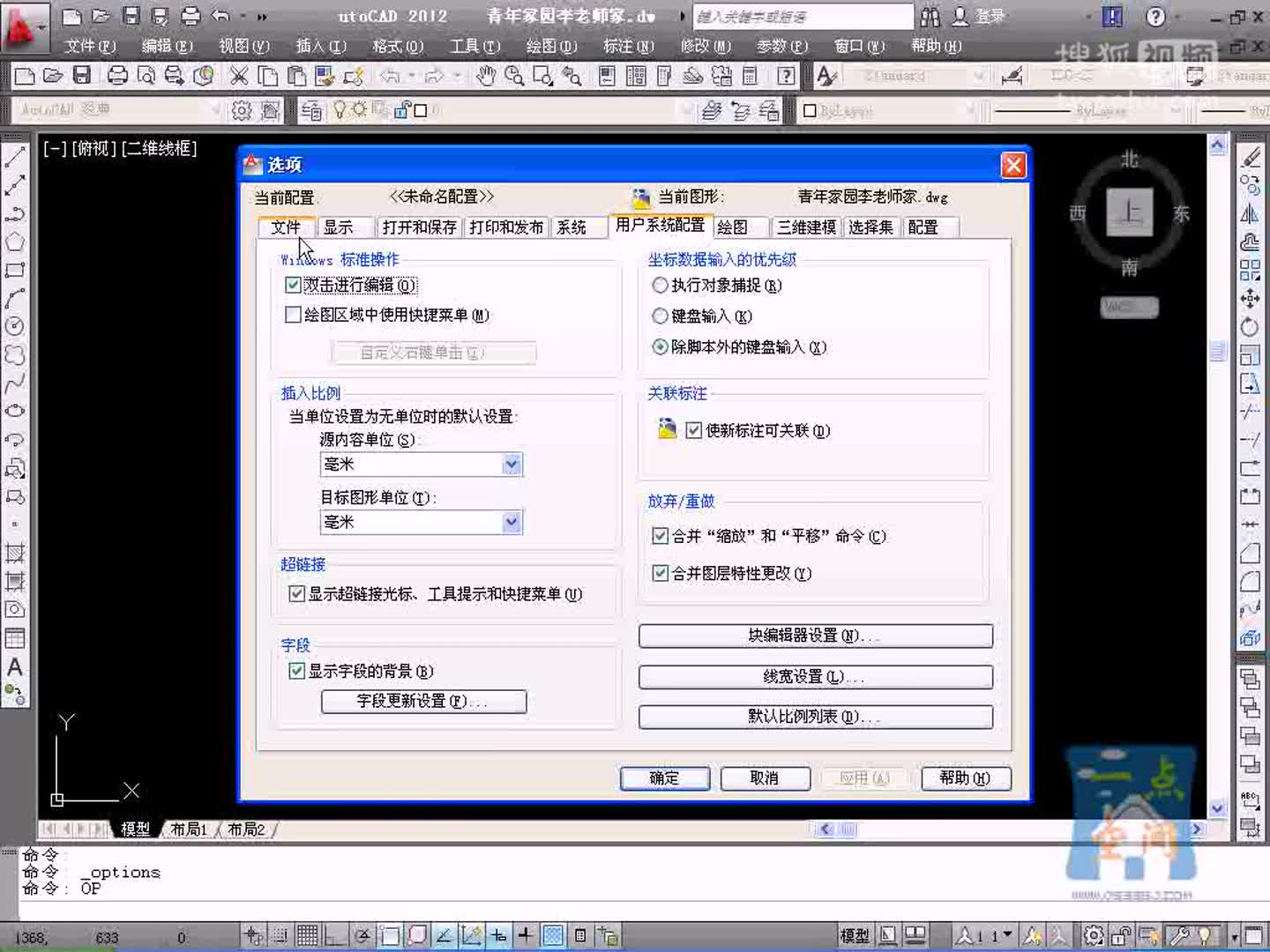Toggle Ortho Mode in the status bar
The image size is (1270, 952).
(x=334, y=935)
